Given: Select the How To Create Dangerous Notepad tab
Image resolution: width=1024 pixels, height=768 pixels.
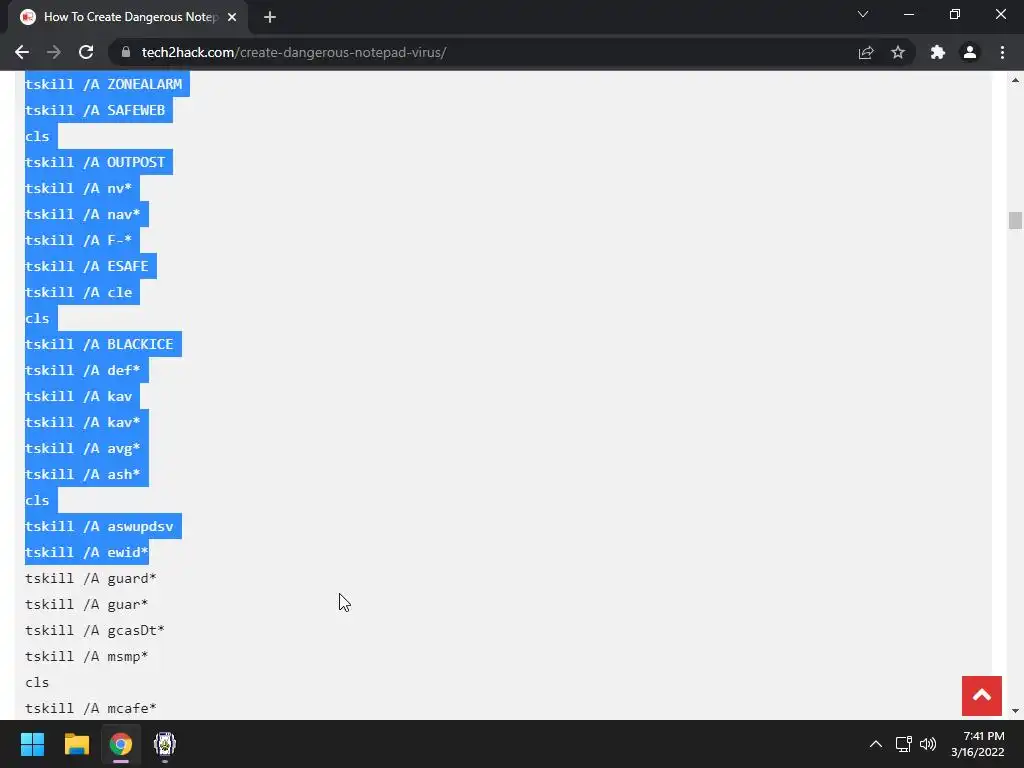Looking at the screenshot, I should [128, 17].
